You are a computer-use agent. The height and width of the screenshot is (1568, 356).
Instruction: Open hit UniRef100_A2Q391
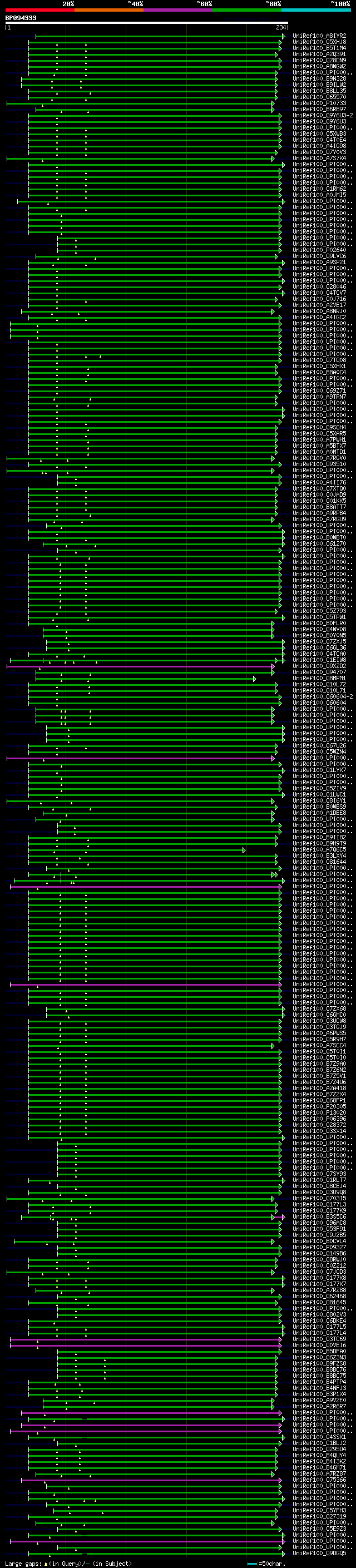point(319,54)
